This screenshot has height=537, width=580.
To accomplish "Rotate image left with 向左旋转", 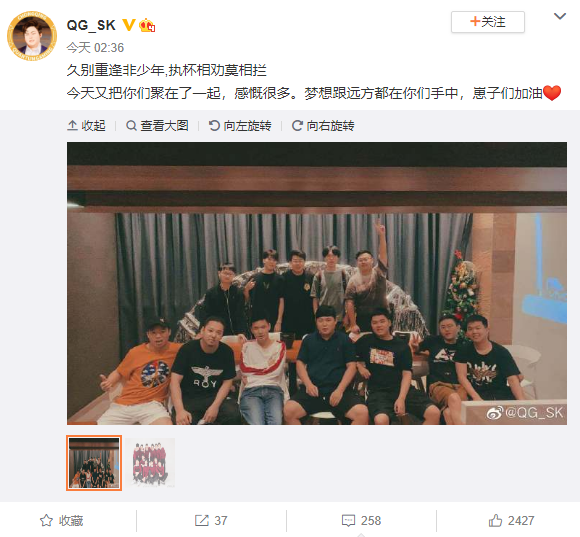I will (x=240, y=126).
